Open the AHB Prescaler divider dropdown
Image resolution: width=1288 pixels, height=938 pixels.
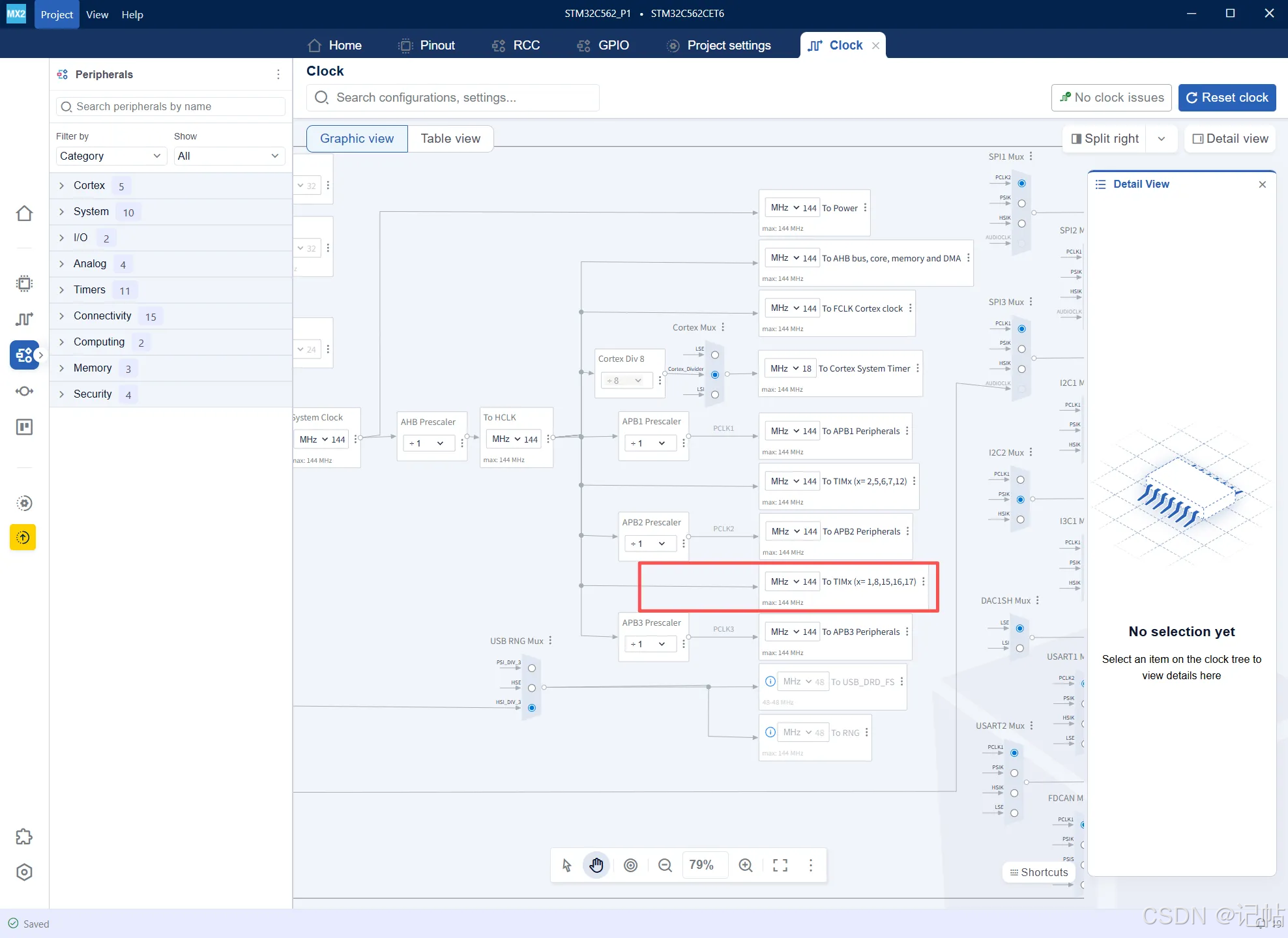(428, 443)
